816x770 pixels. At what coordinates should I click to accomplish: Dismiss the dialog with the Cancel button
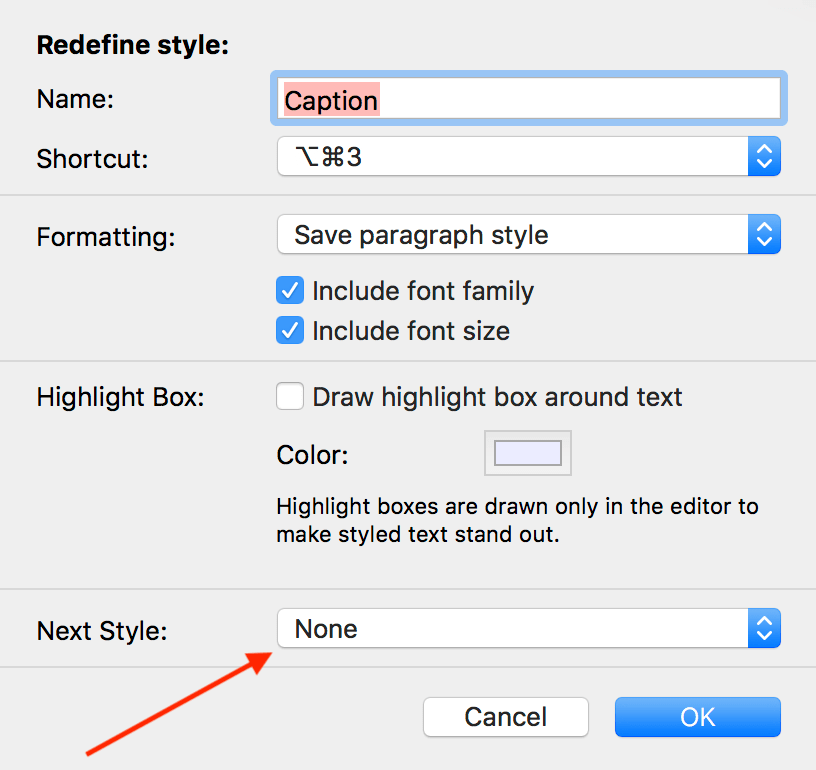pos(506,717)
